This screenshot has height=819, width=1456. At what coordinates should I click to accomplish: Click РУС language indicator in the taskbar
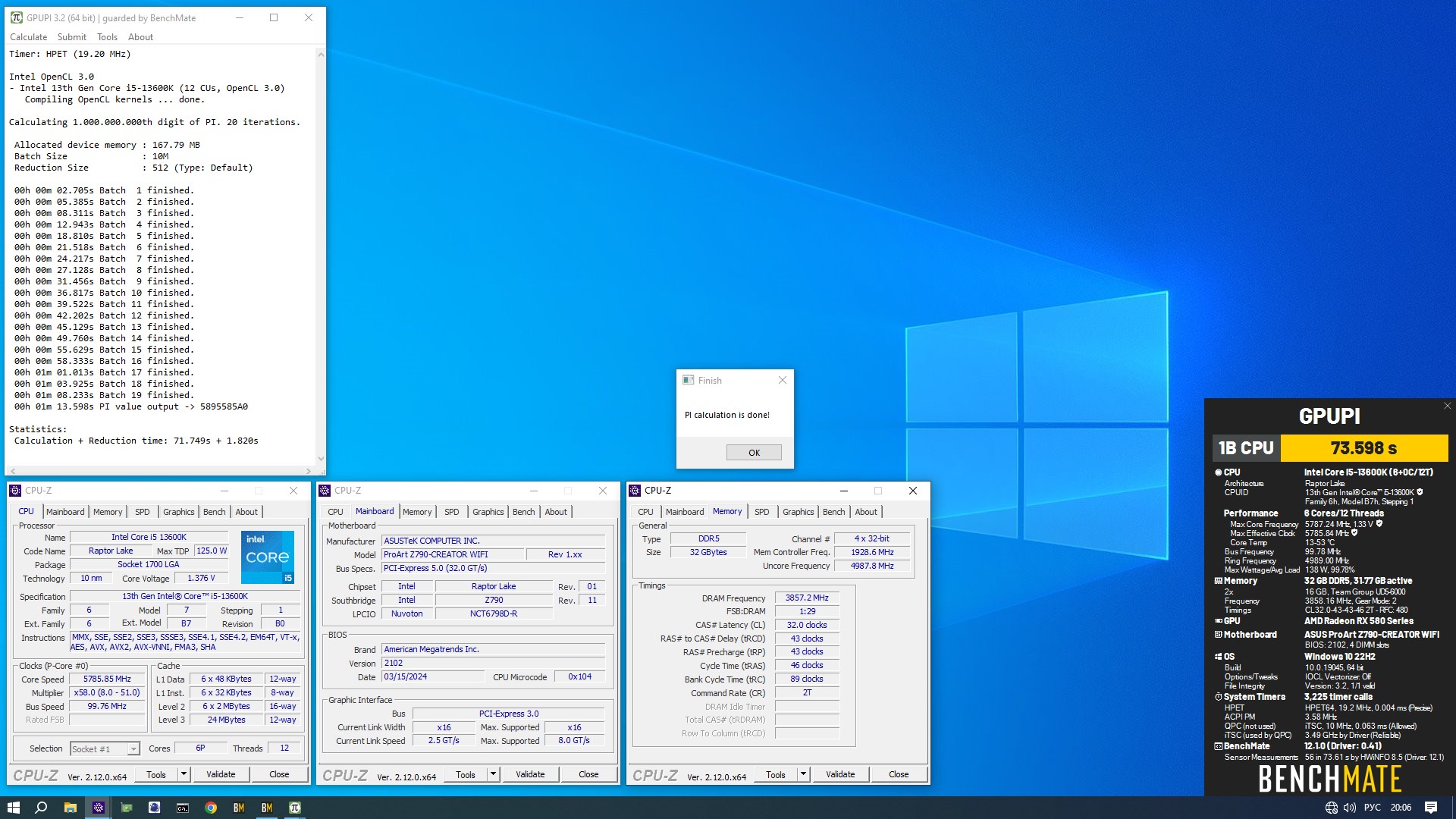tap(1373, 808)
